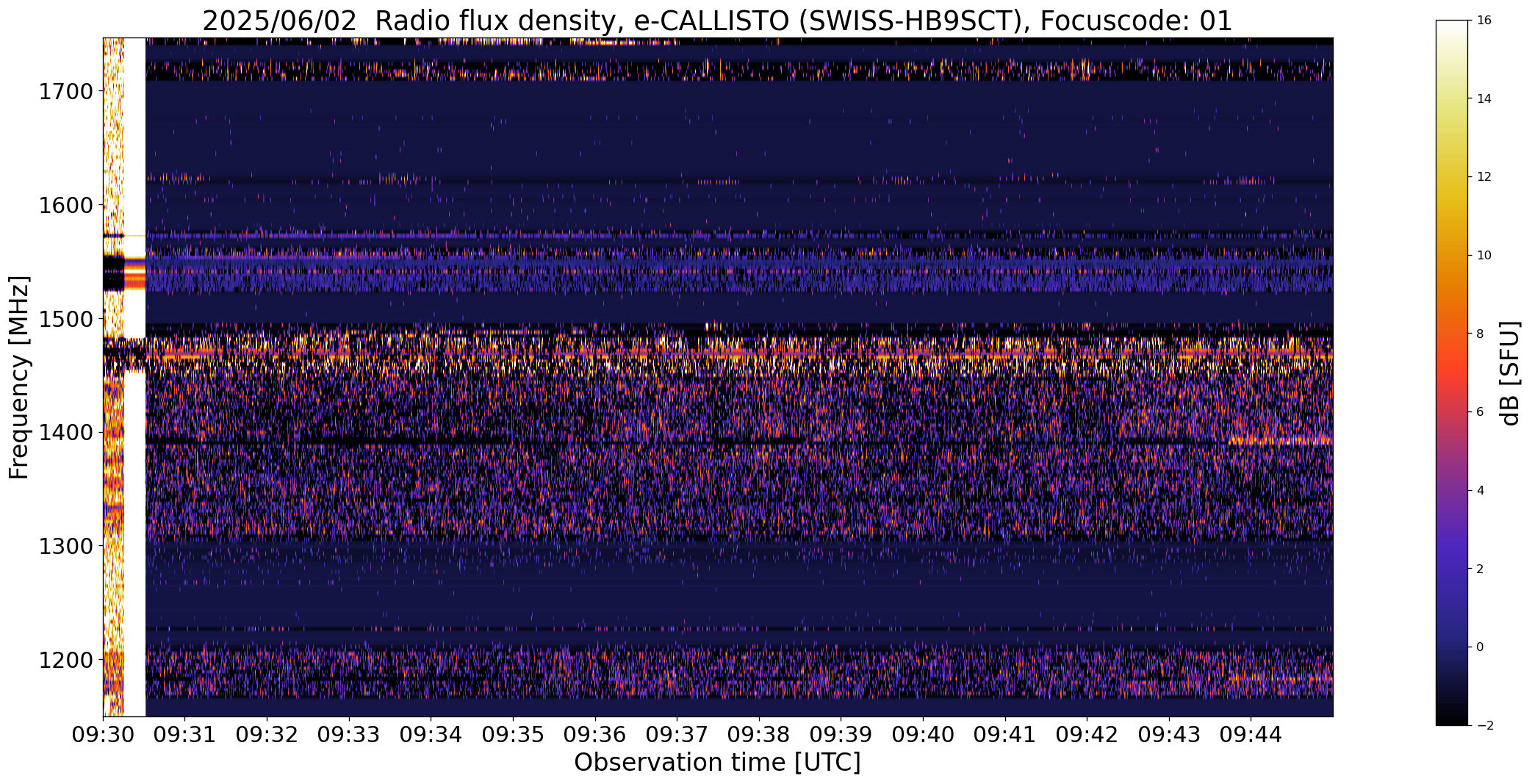Click the plot title mentioning e-CALLISTO SWISS-HB9SCT

[717, 21]
